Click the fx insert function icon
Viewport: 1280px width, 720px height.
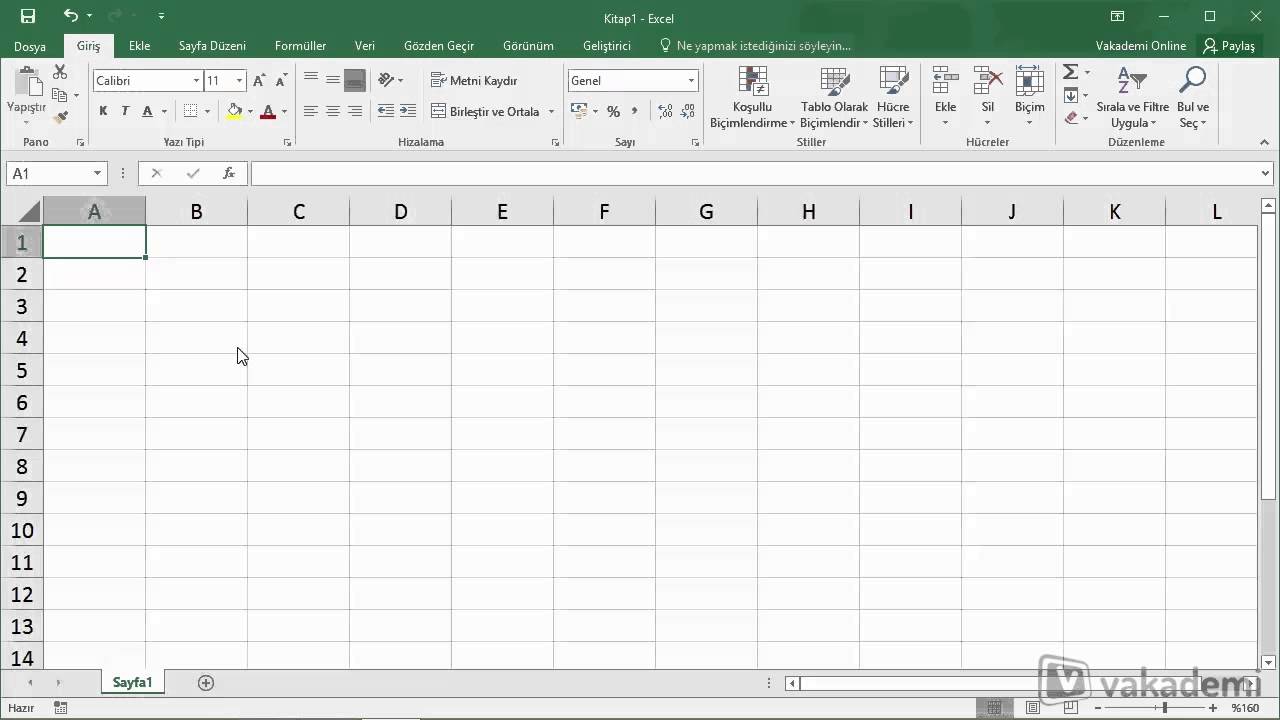pyautogui.click(x=228, y=173)
